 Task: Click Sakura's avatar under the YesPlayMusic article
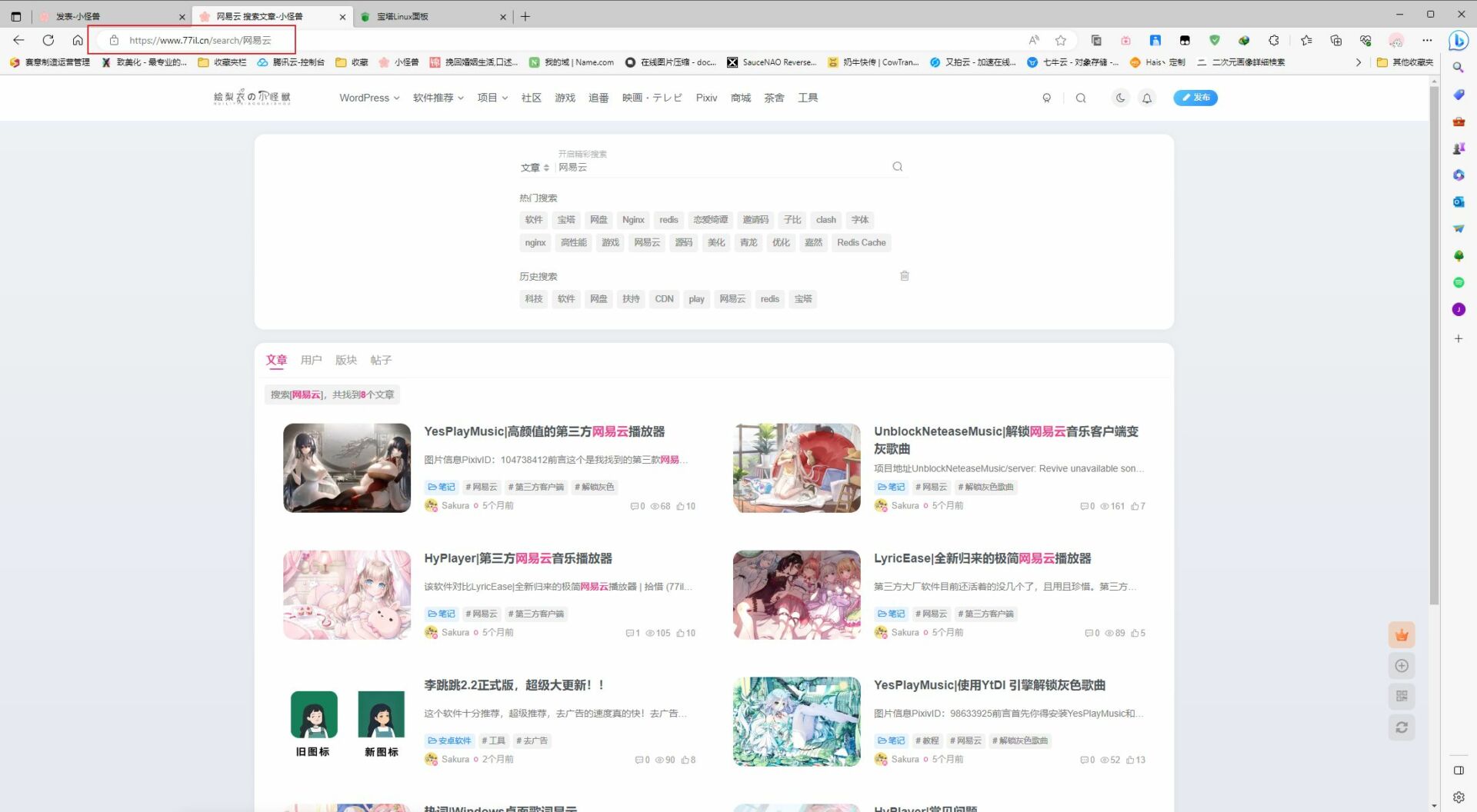(x=432, y=505)
